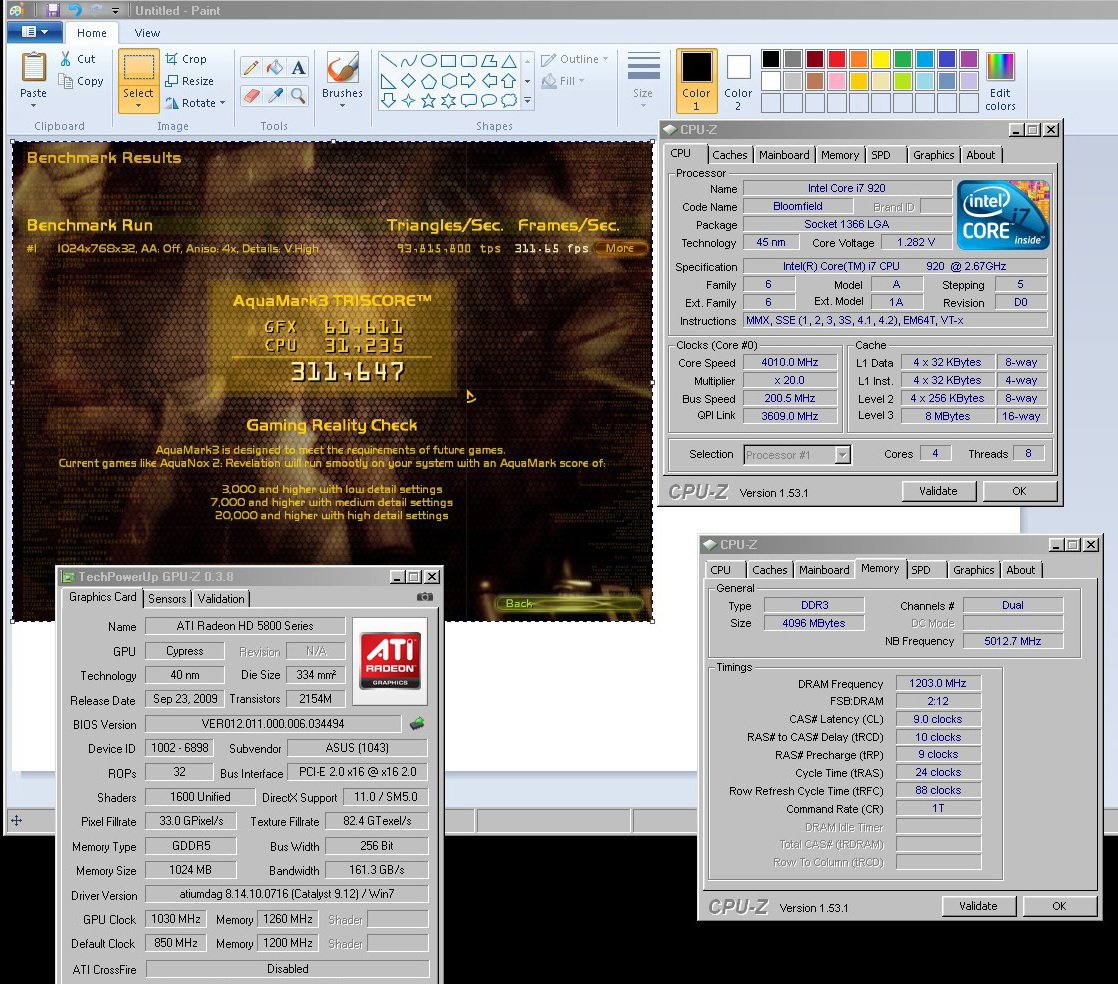Click Validate in the CPU-Z processor window

click(938, 491)
